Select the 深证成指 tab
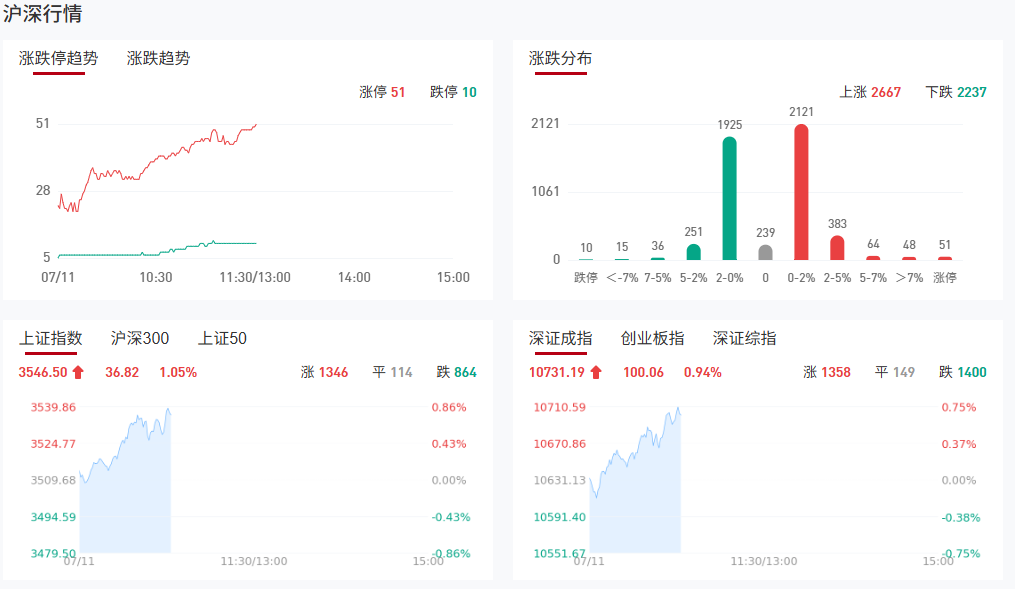1015x589 pixels. click(x=560, y=338)
